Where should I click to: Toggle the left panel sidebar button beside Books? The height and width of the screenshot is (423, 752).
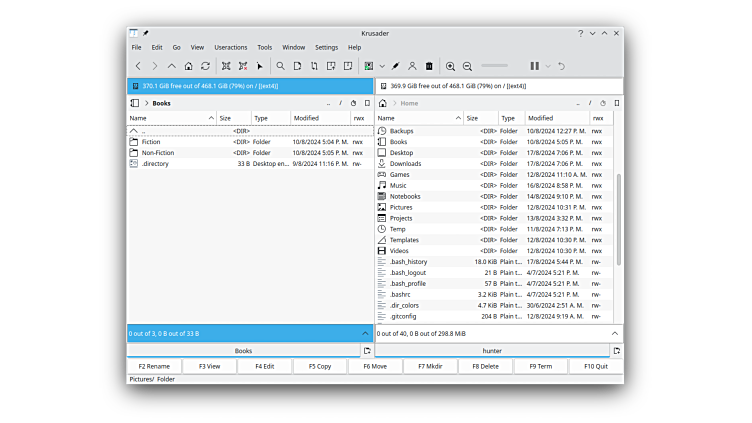135,103
